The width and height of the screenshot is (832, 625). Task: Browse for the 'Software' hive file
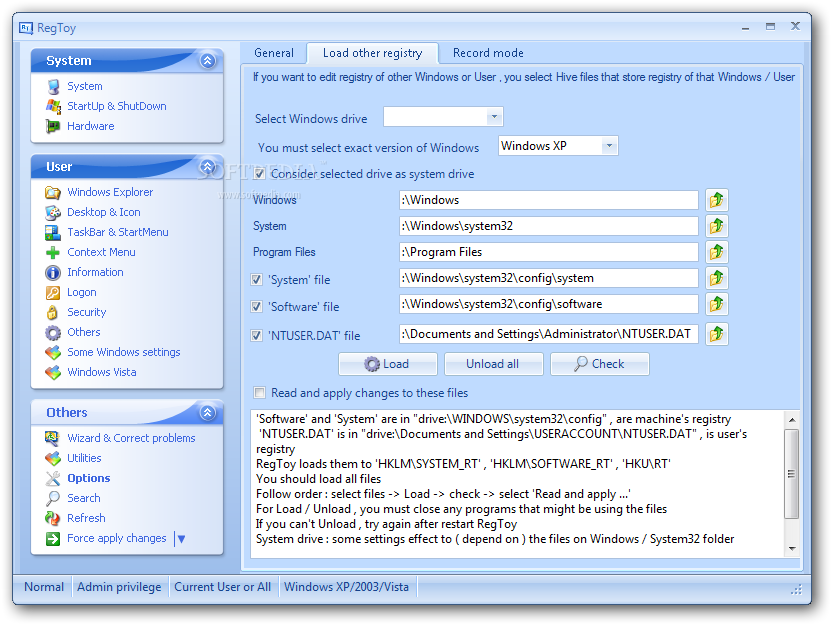(717, 304)
